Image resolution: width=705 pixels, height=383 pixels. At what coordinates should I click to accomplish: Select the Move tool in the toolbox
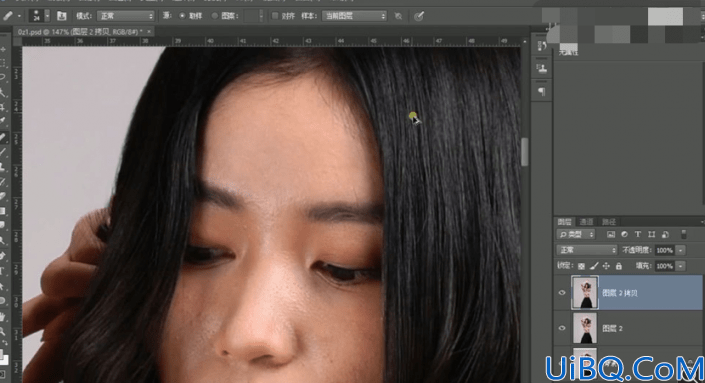tap(3, 49)
